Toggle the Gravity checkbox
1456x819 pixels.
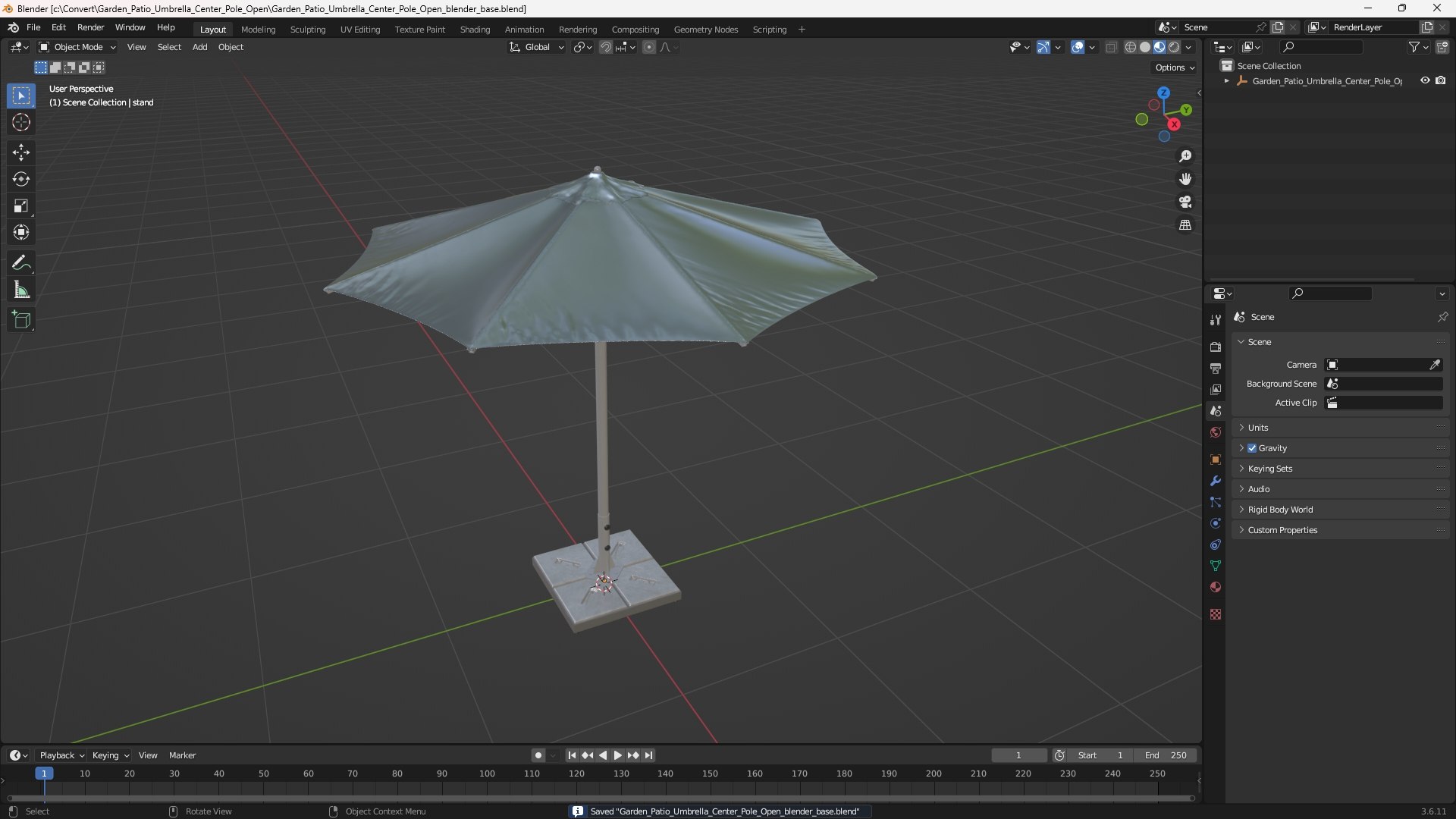(1252, 448)
